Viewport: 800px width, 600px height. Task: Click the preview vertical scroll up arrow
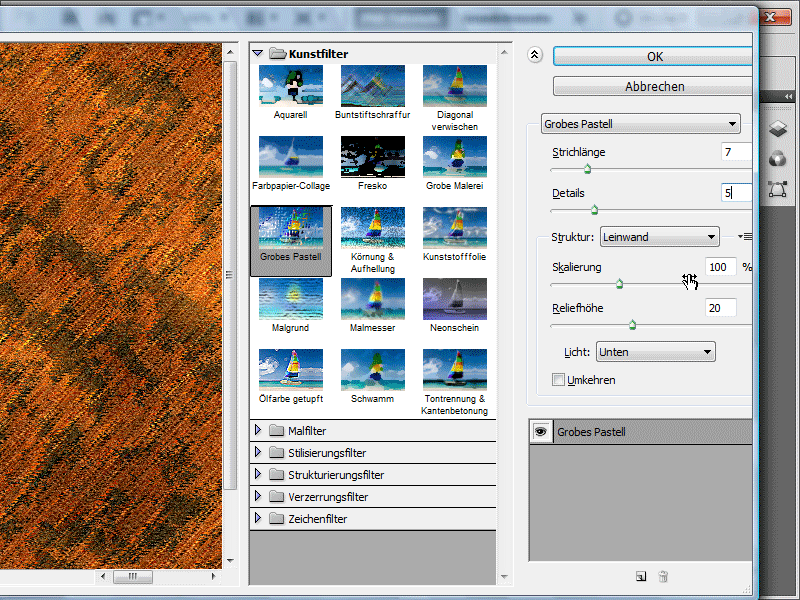[x=230, y=52]
